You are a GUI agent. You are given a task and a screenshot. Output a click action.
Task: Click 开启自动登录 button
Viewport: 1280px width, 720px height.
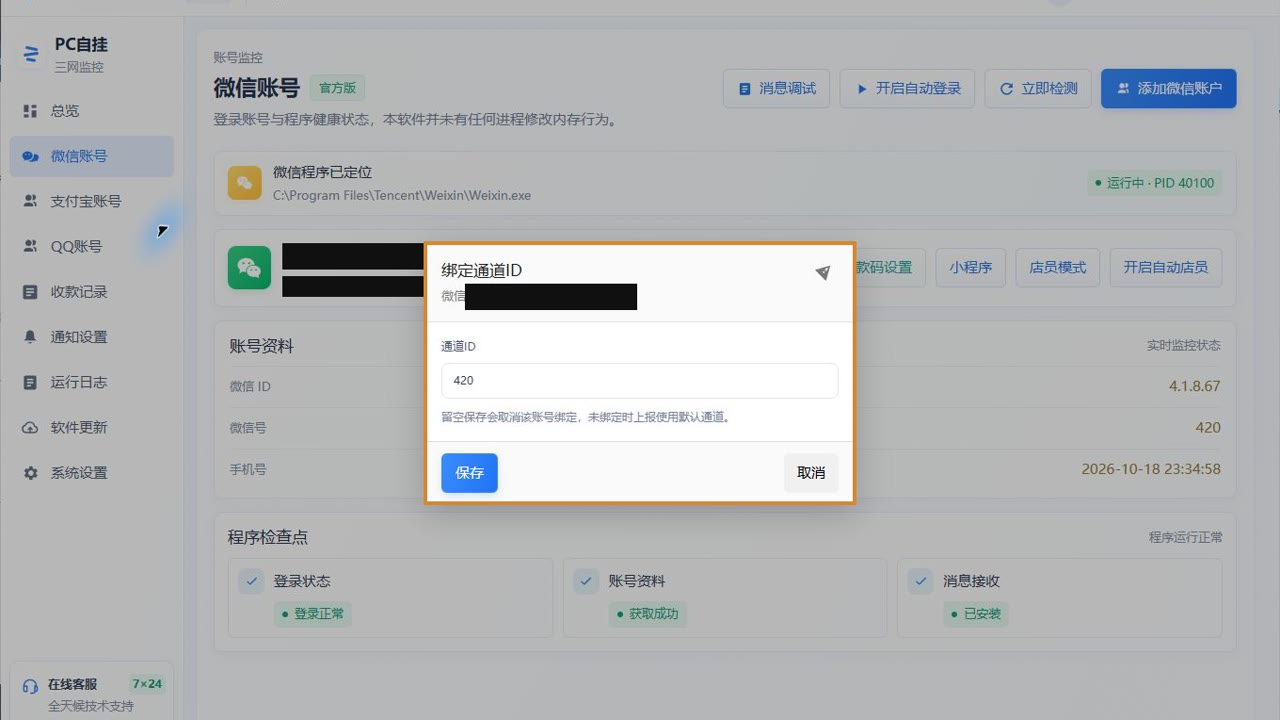point(907,88)
